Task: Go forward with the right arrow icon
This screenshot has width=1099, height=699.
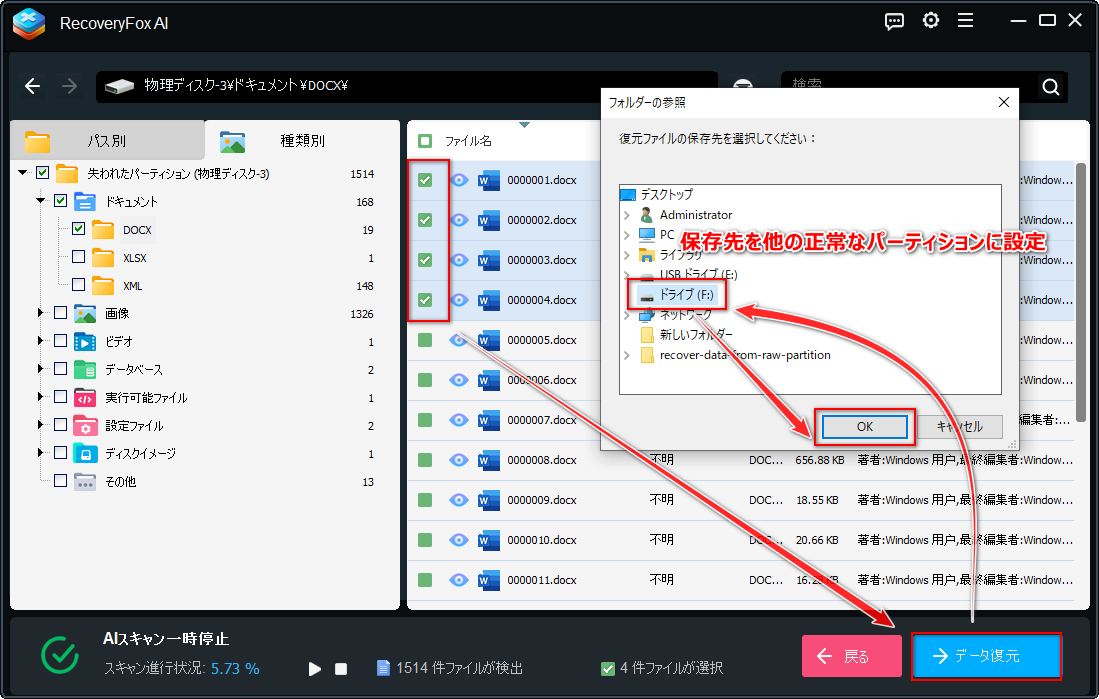Action: point(69,86)
